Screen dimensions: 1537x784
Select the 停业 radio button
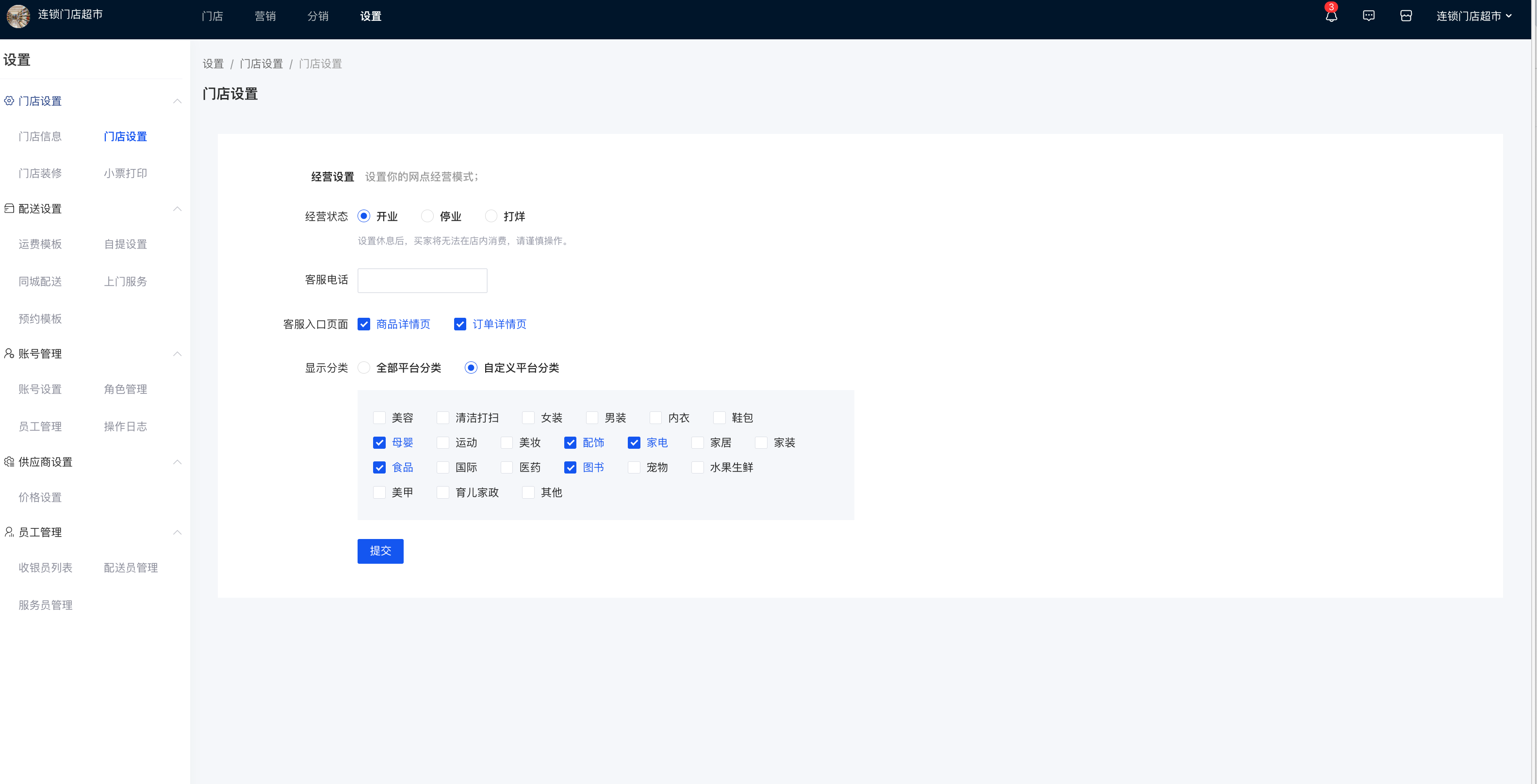tap(427, 216)
